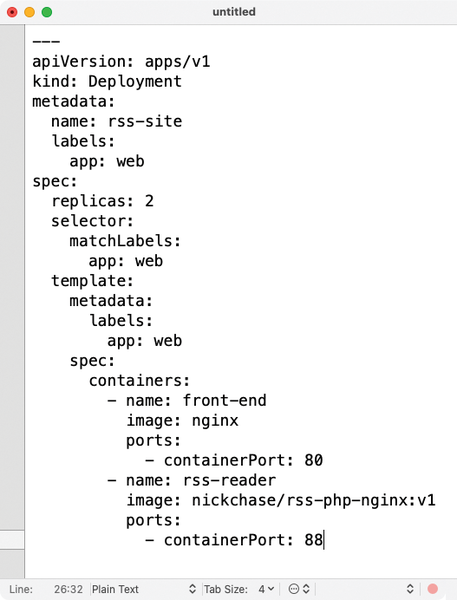Open the symbol navigation pop-up in status bar
Screen dimensions: 457x600
click(x=365, y=589)
